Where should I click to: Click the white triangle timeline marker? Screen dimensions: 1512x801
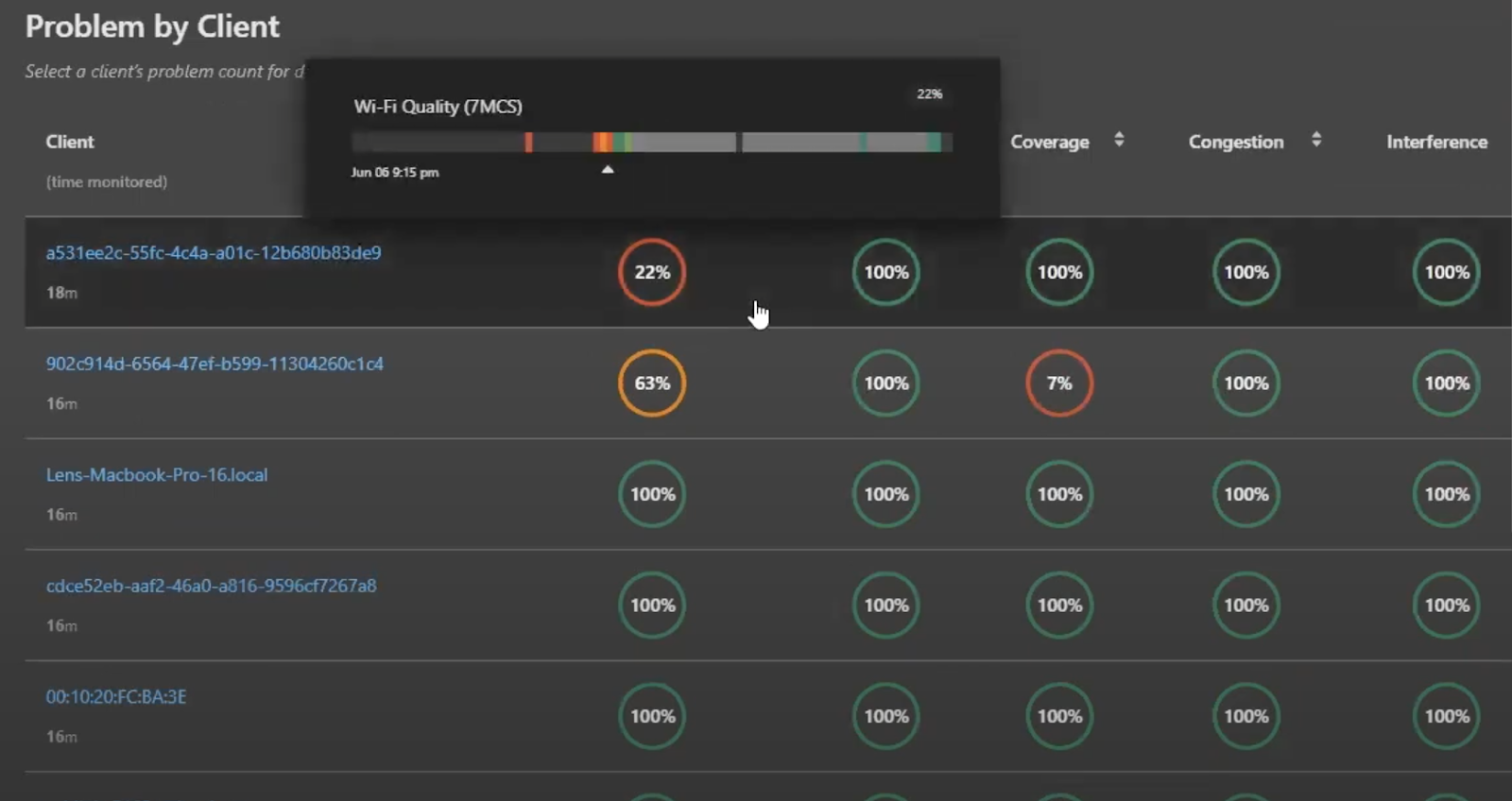608,170
